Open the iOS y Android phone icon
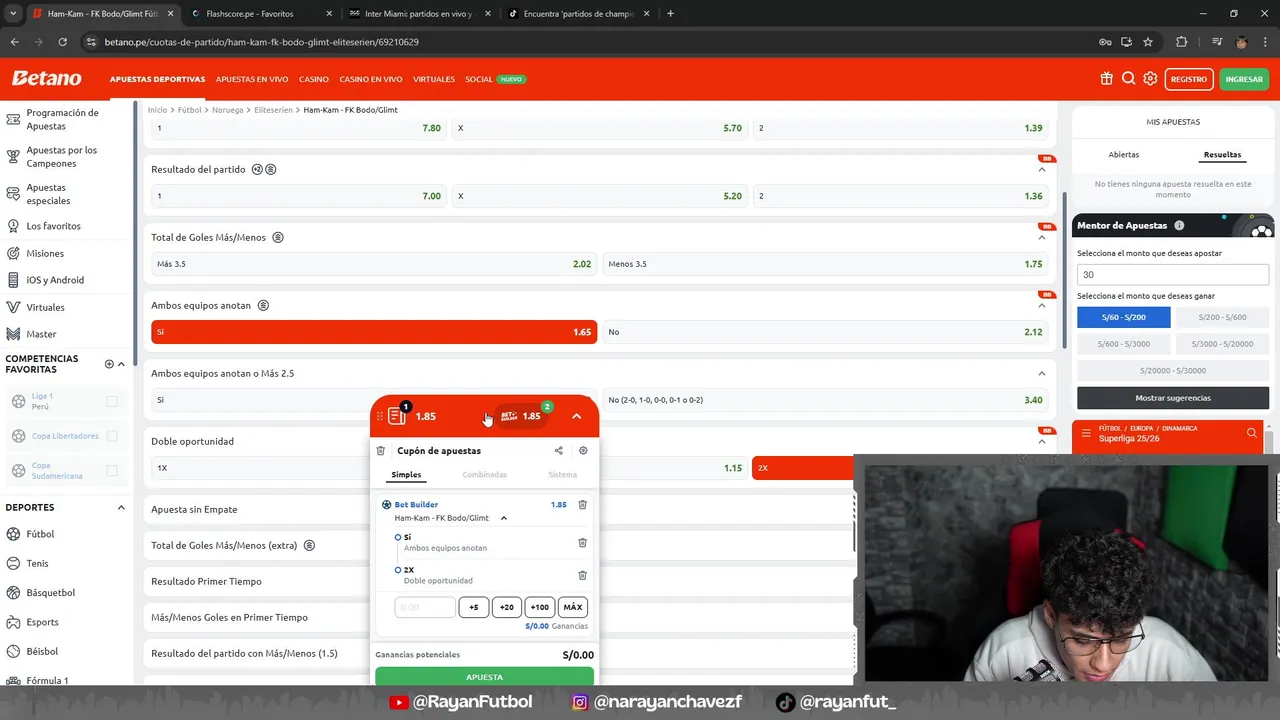 [x=13, y=280]
